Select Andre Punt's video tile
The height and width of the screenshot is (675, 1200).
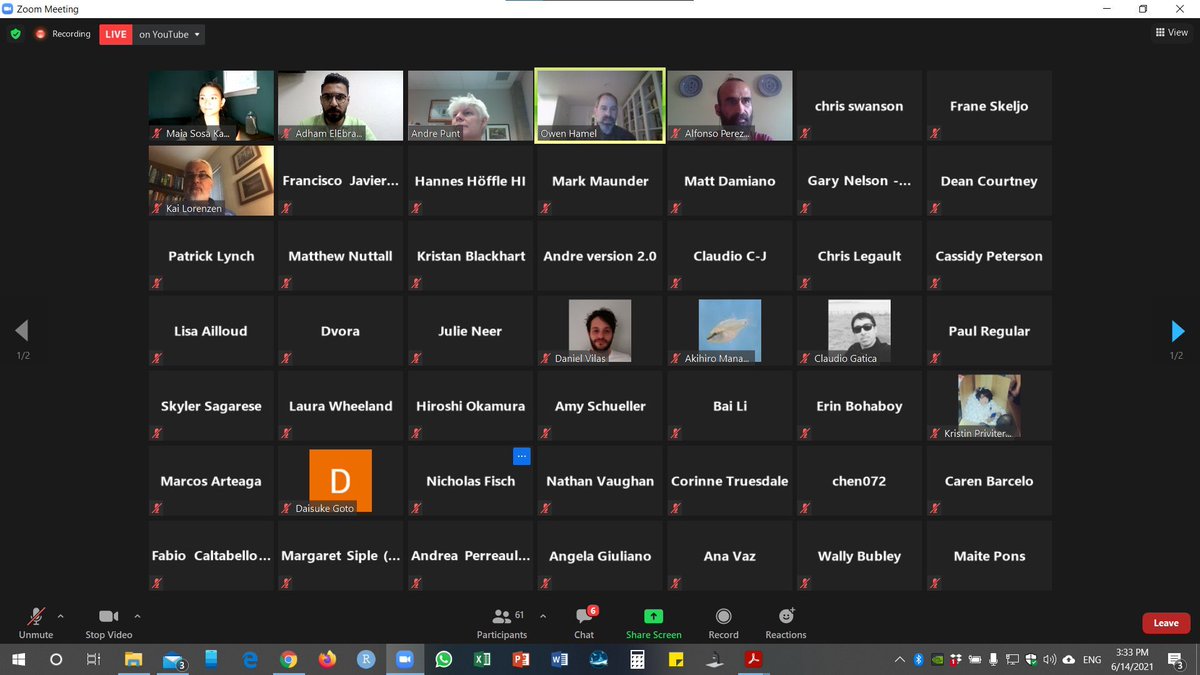click(x=470, y=105)
